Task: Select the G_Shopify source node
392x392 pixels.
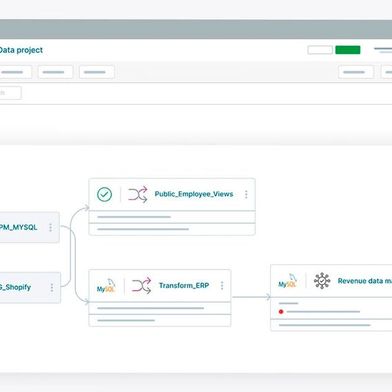Action: click(30, 288)
